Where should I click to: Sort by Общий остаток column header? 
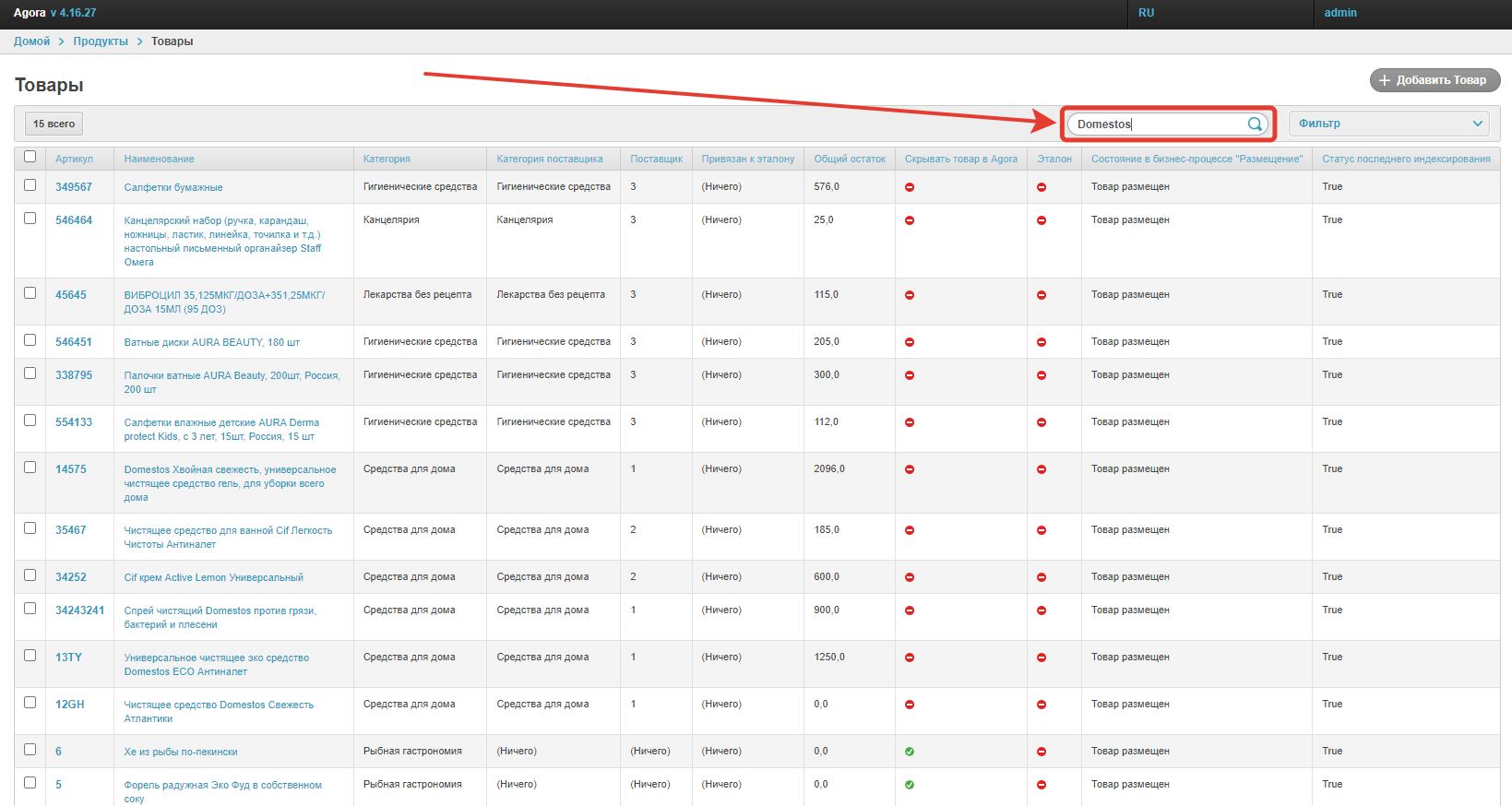pos(849,159)
